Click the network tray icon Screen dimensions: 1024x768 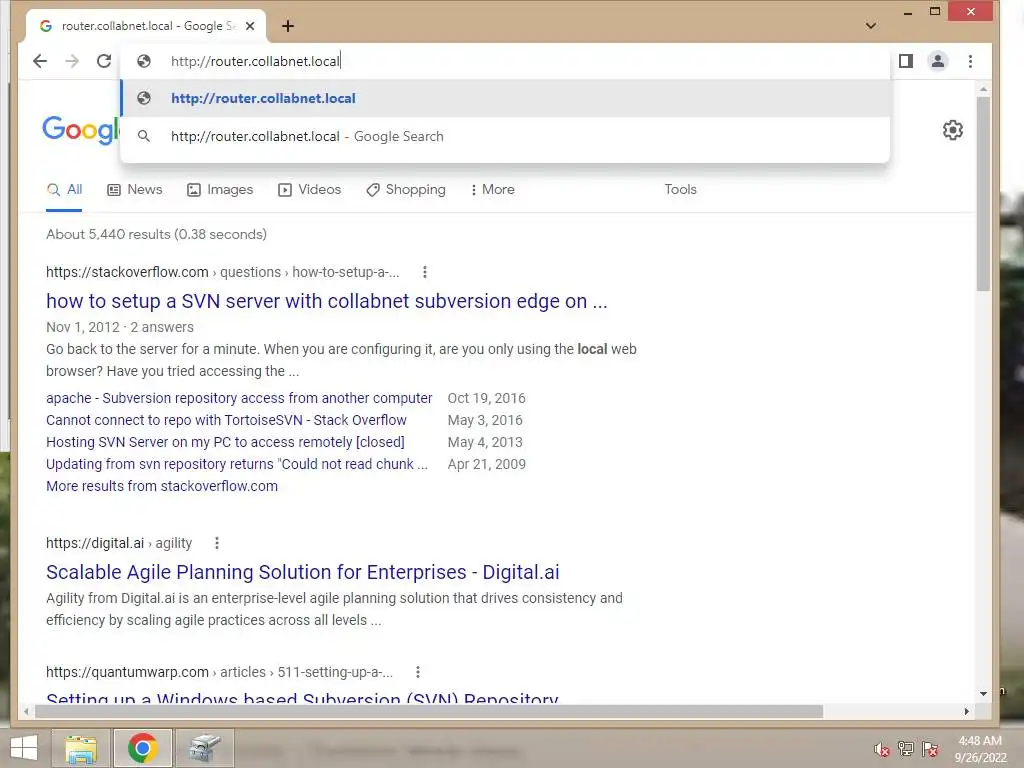point(906,749)
